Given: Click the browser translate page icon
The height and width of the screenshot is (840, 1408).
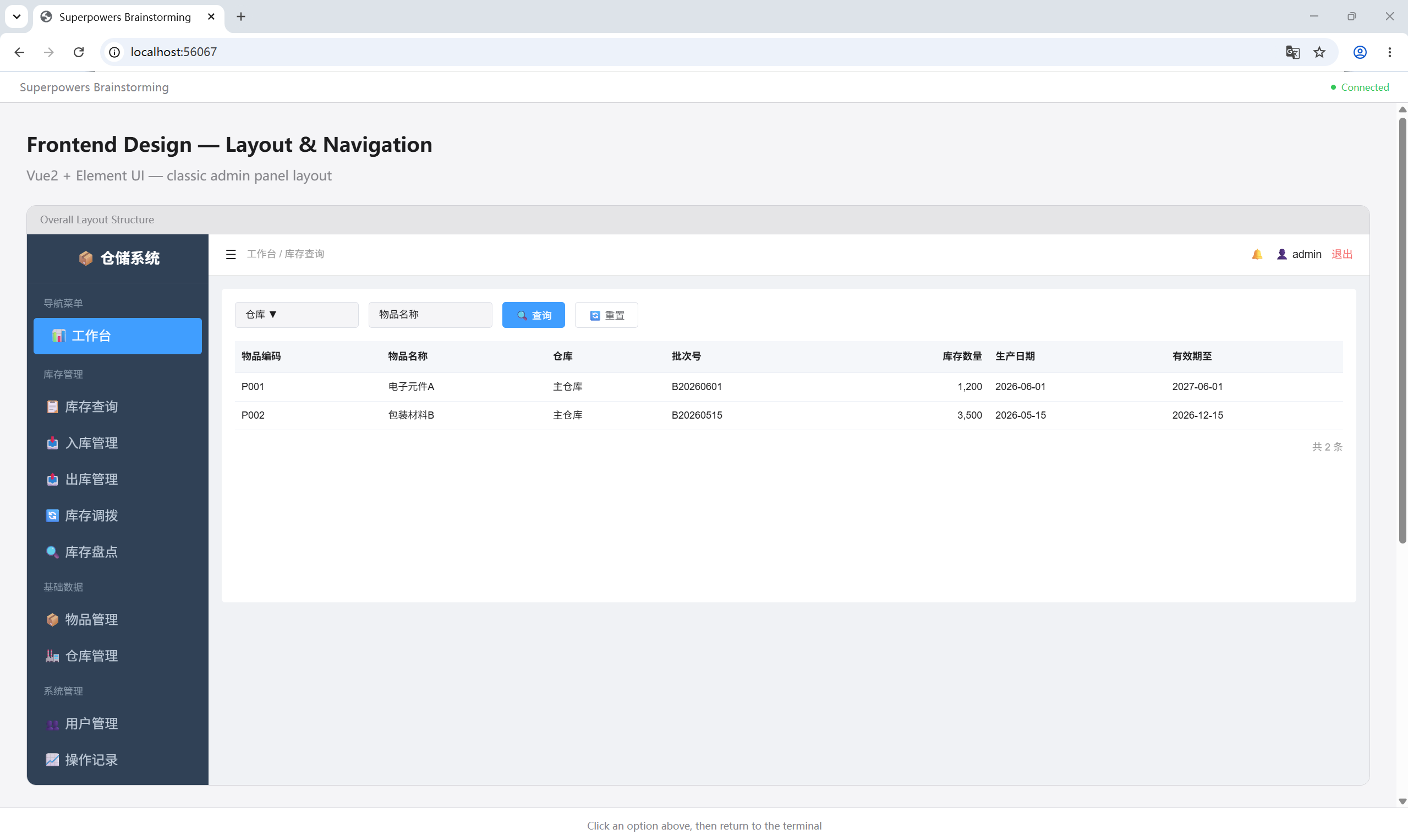Looking at the screenshot, I should tap(1292, 52).
